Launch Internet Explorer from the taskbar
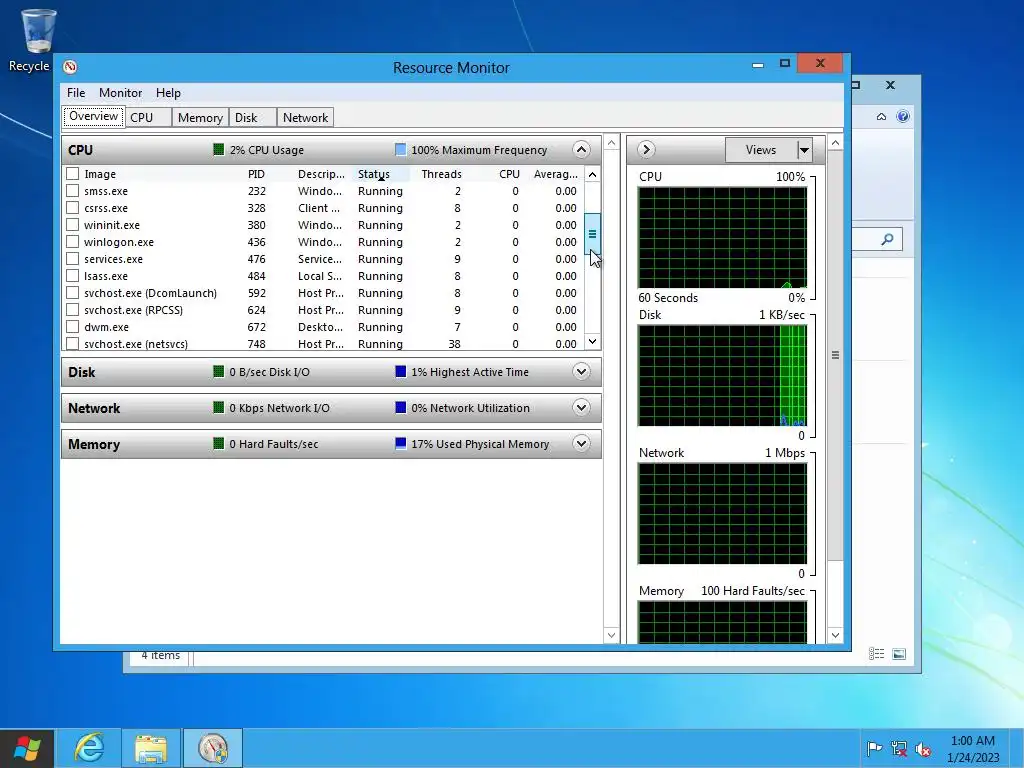Screen dimensions: 1024x768 (x=89, y=748)
